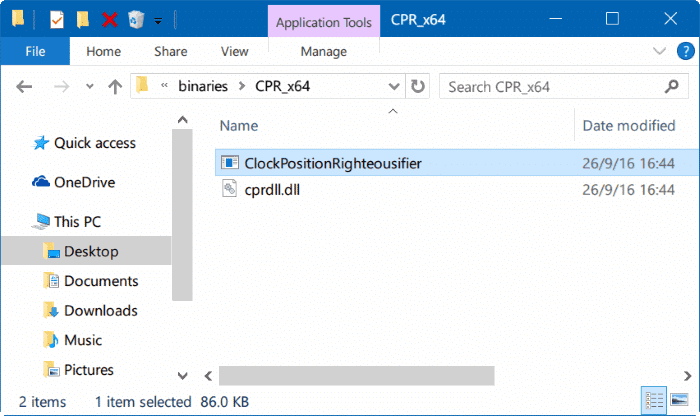
Task: Switch to Large icons view button
Action: [679, 399]
